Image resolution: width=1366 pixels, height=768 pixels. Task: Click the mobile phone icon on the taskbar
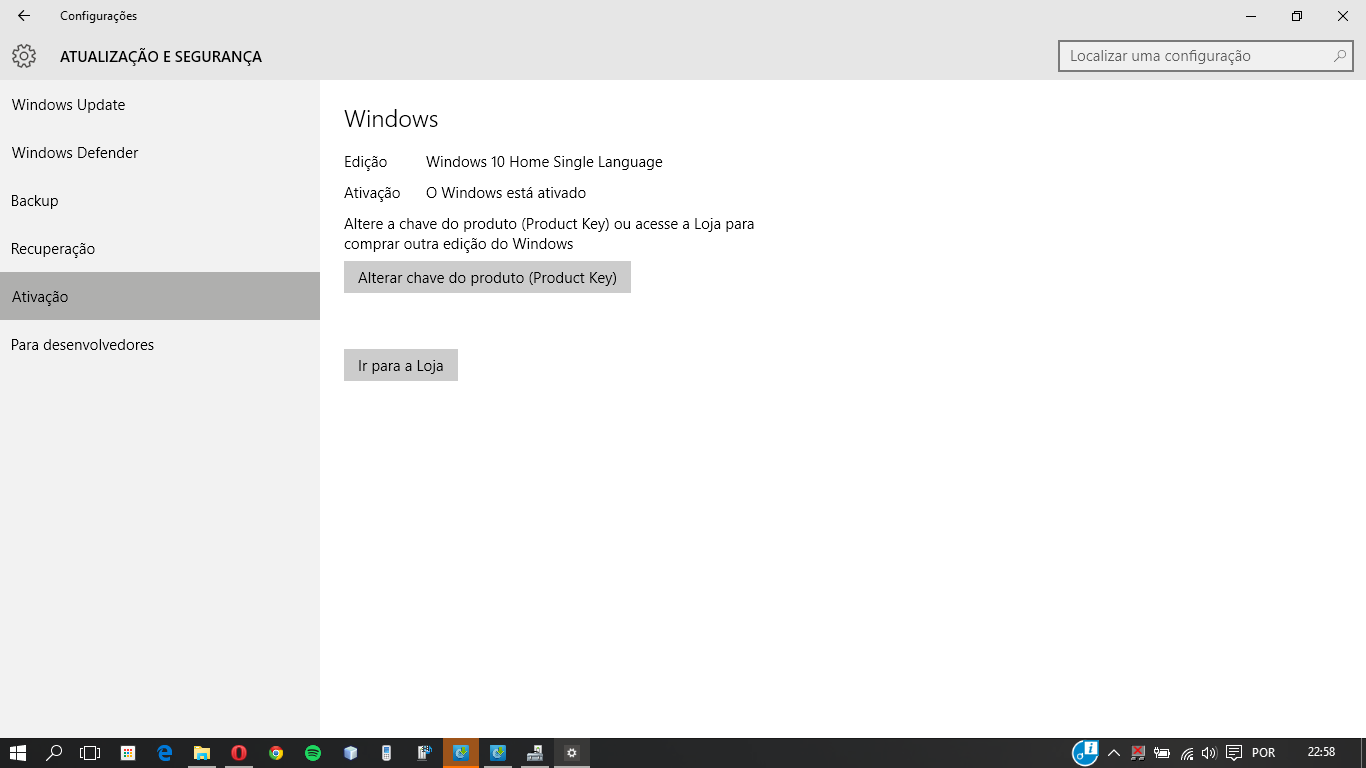tap(387, 753)
